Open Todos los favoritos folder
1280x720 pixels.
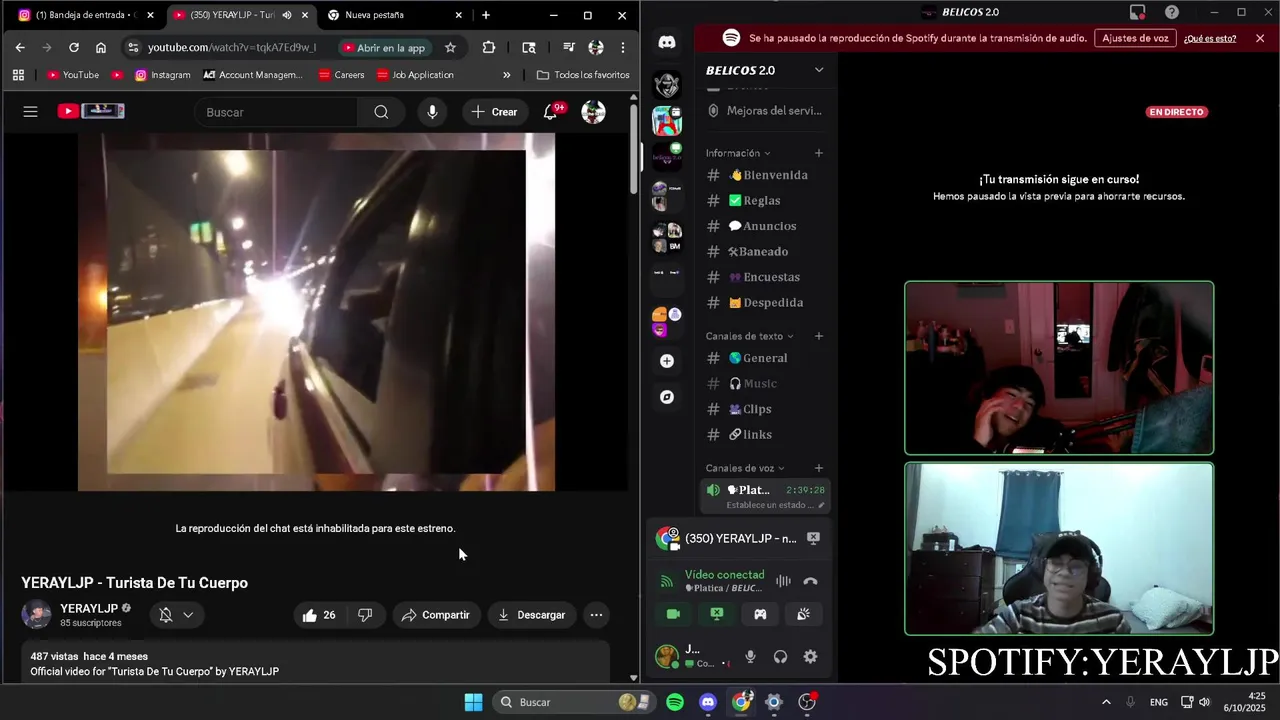click(x=583, y=75)
